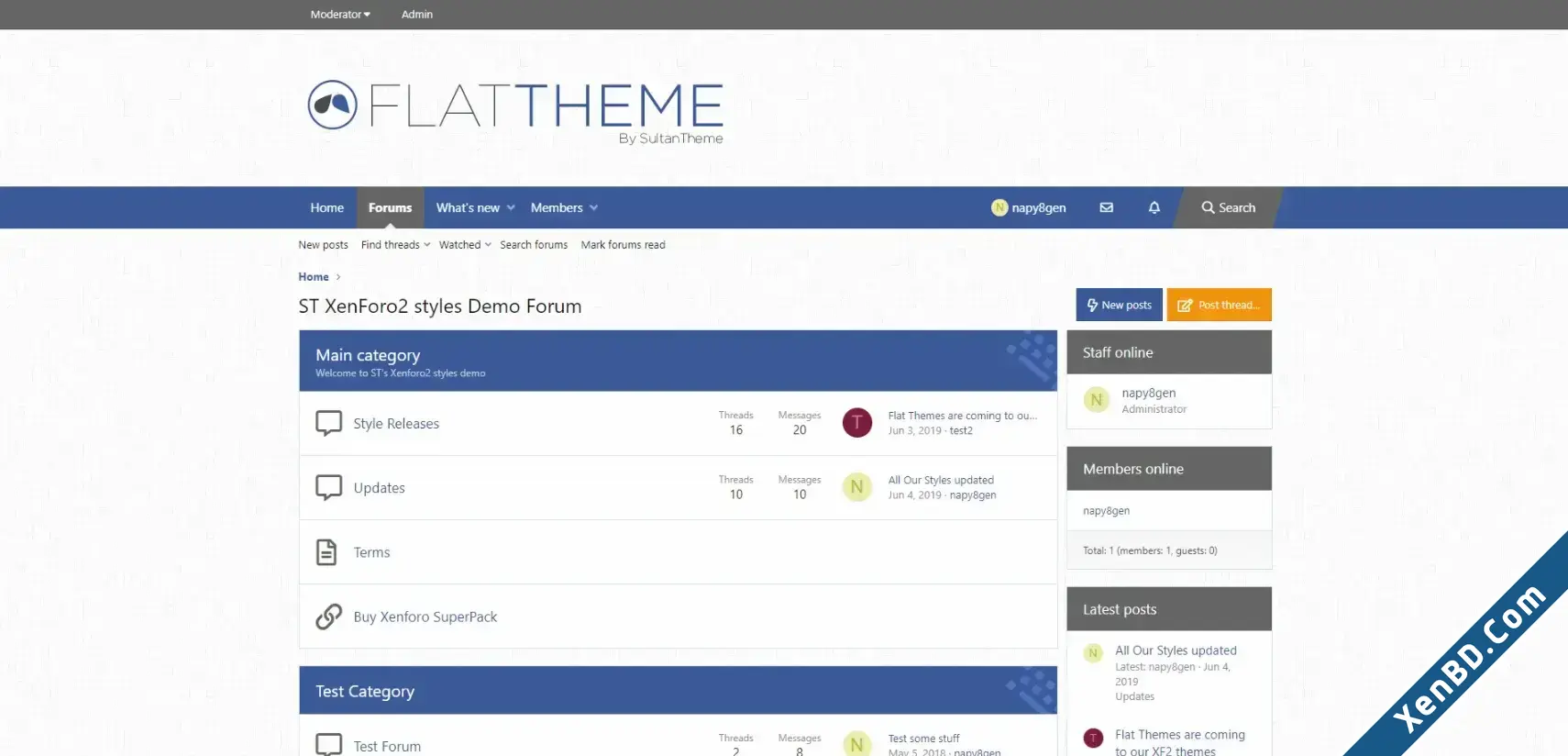This screenshot has height=756, width=1568.
Task: Click napy8gen under All Our Styles updated
Action: pyautogui.click(x=973, y=495)
